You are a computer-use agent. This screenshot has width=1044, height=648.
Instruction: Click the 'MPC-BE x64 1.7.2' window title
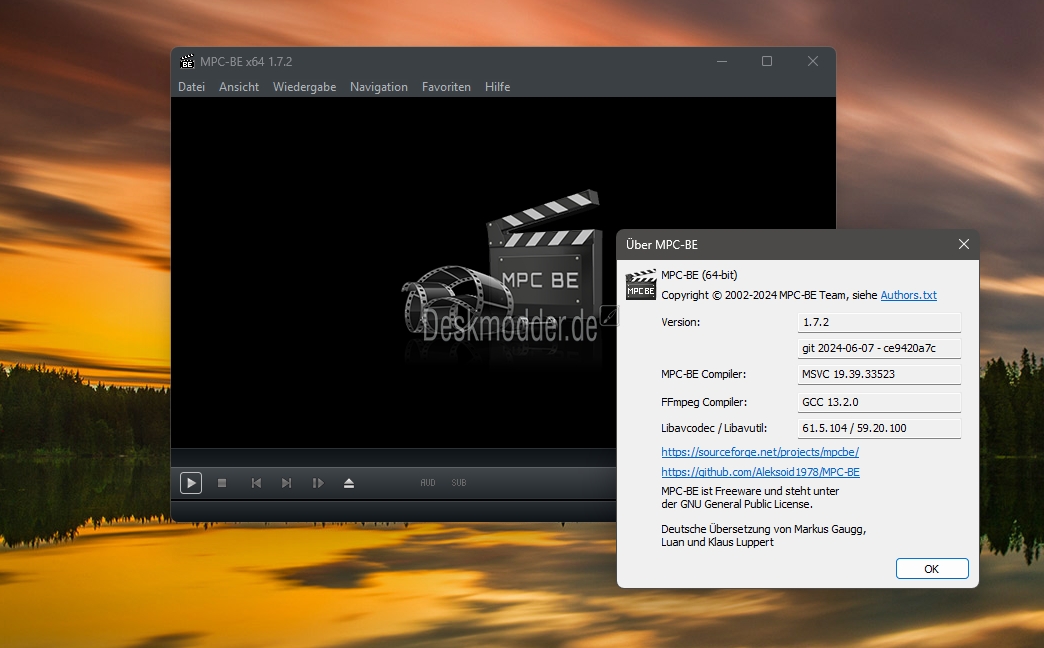coord(246,61)
